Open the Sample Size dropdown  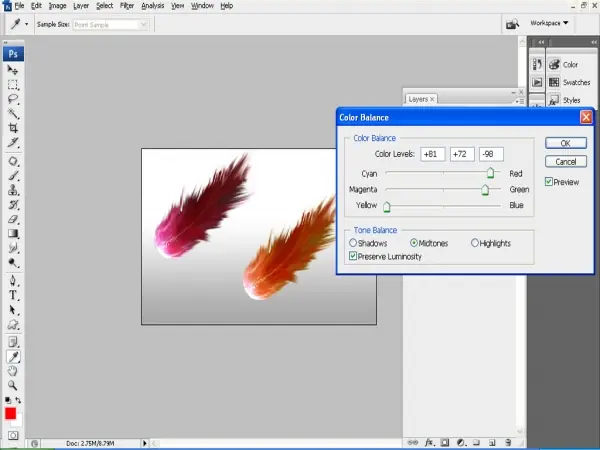click(110, 25)
